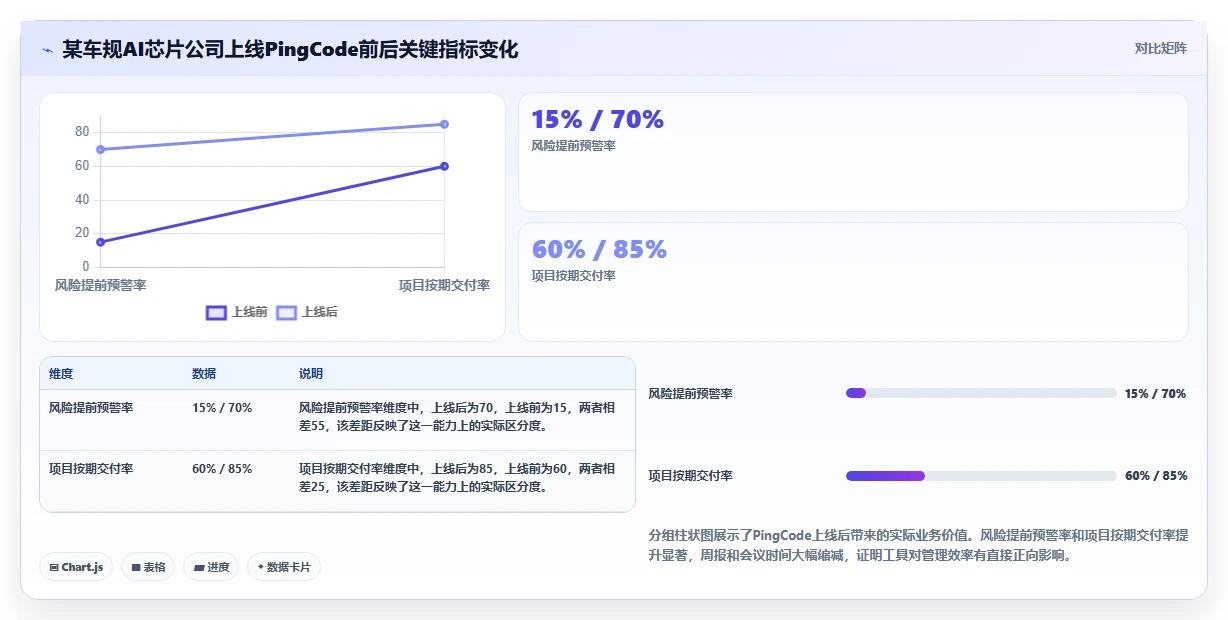Click the 项目按期交付率 x-axis label in chart
The height and width of the screenshot is (620, 1228).
(x=444, y=285)
